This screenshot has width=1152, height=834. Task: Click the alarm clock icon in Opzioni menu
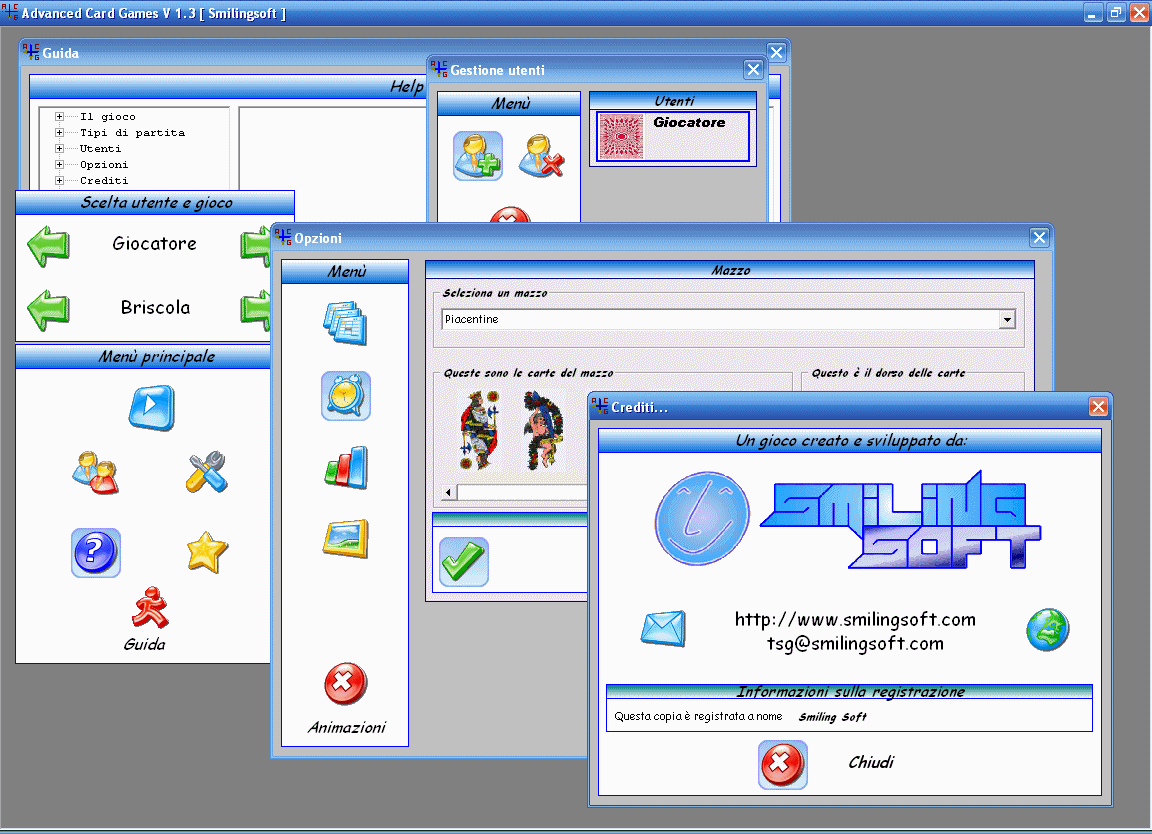[345, 396]
